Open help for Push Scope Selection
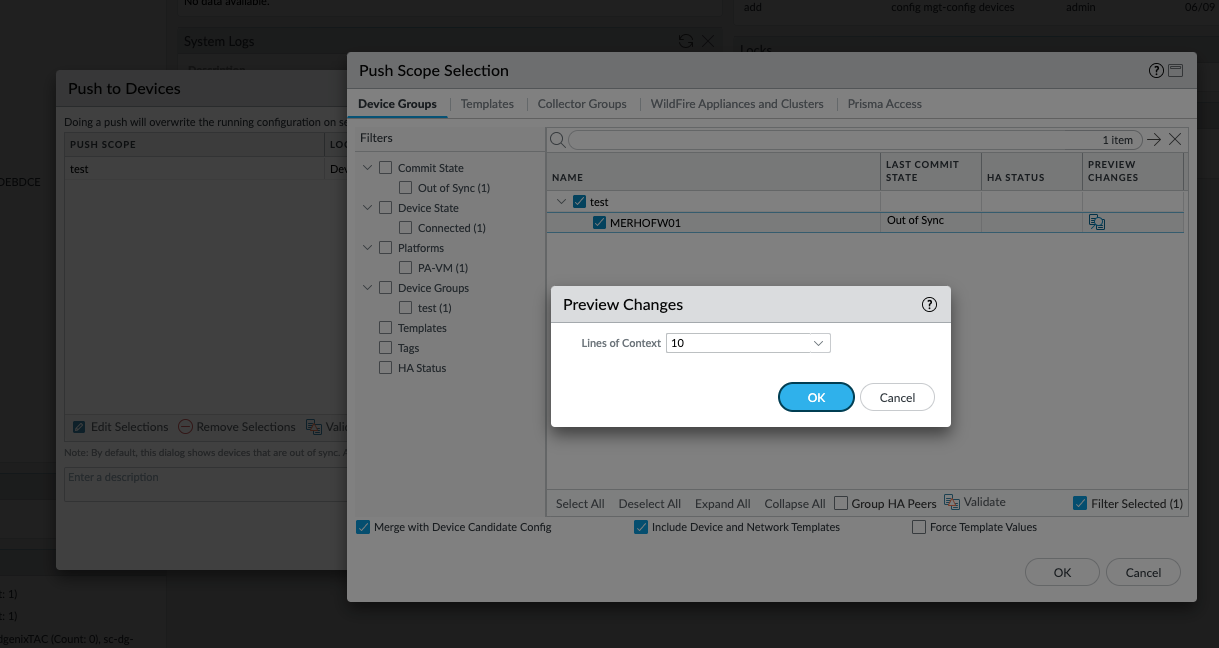The width and height of the screenshot is (1219, 648). click(1157, 71)
